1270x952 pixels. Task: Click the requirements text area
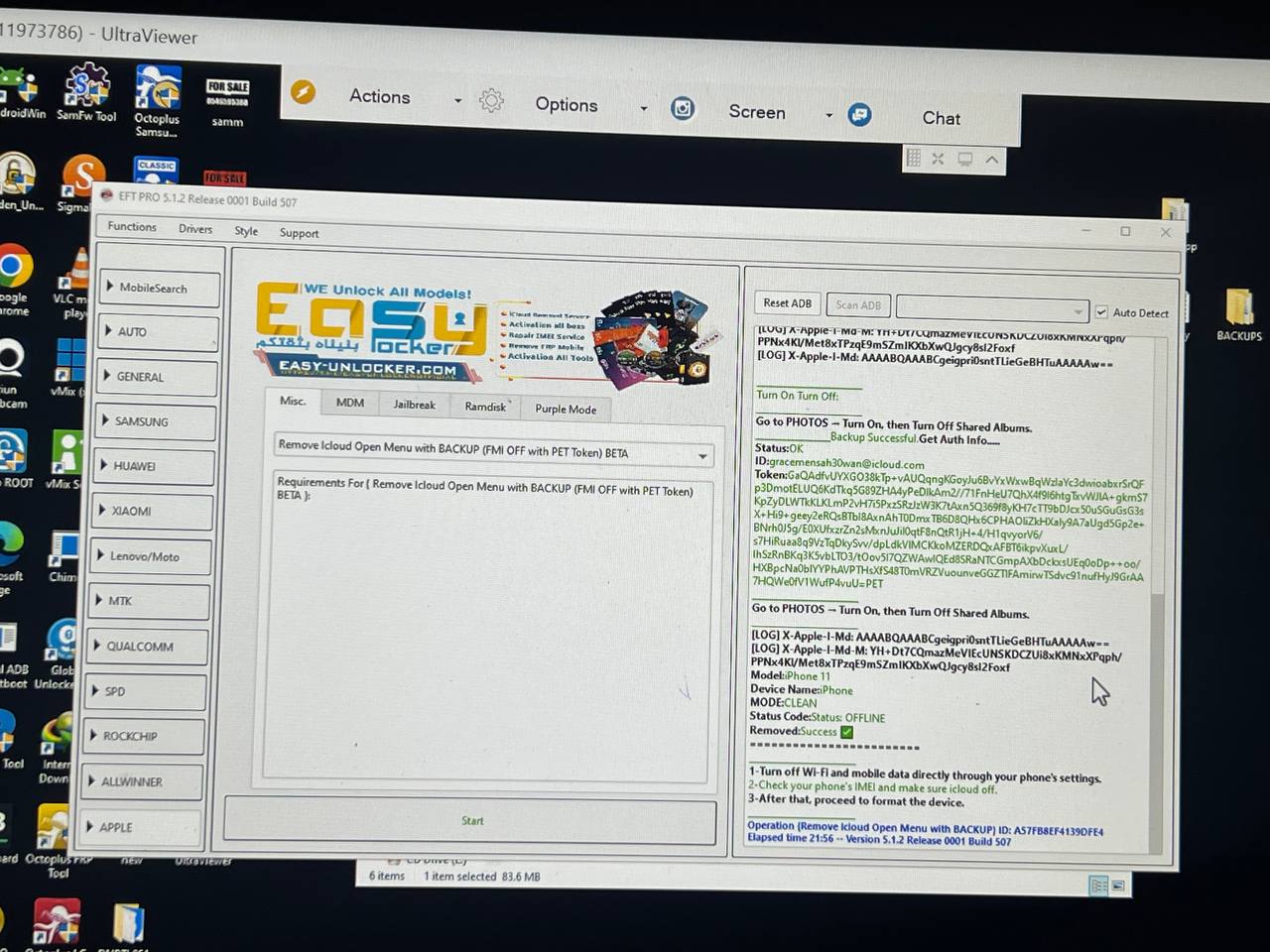tap(488, 627)
